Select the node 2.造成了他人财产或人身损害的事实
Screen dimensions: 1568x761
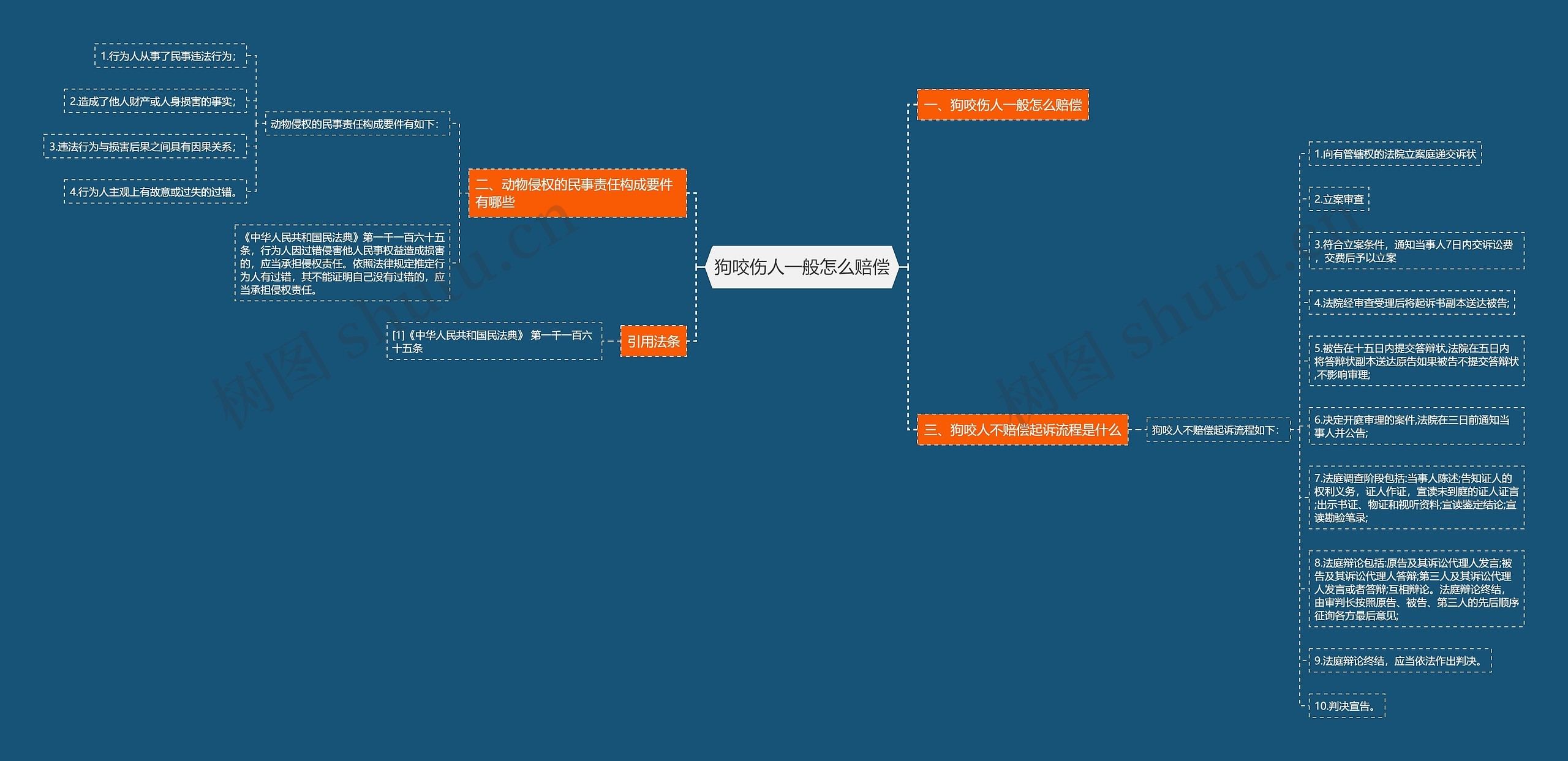tap(155, 101)
